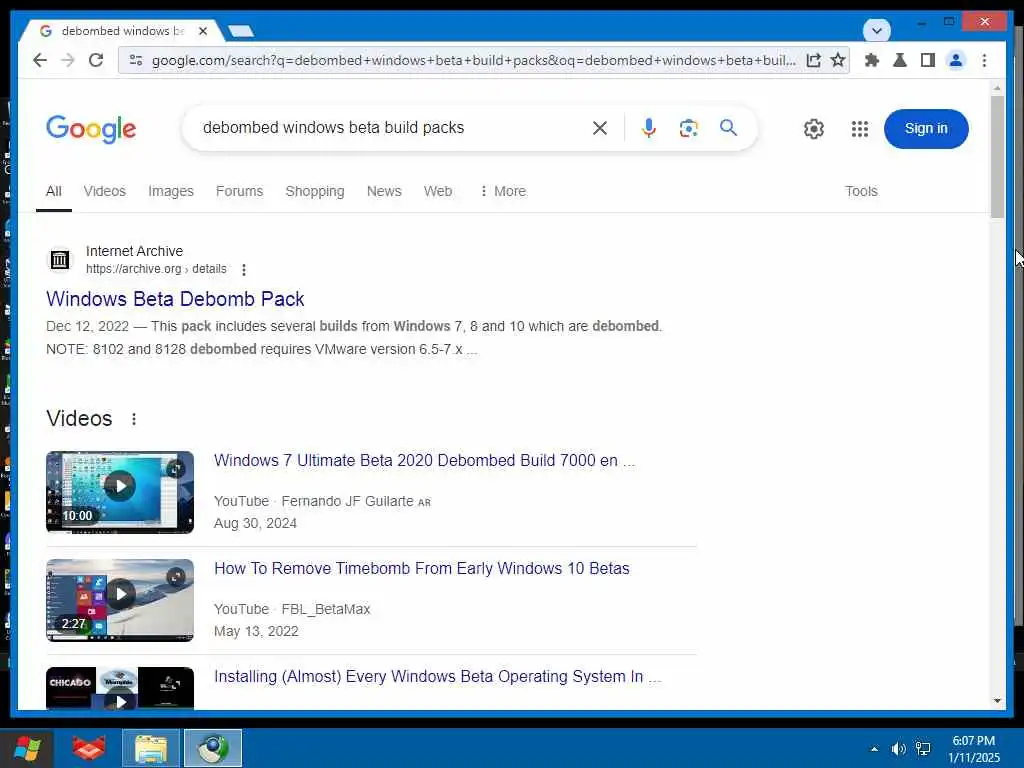Close the debombed windows tab
Screen dimensions: 1024x768
(x=203, y=31)
